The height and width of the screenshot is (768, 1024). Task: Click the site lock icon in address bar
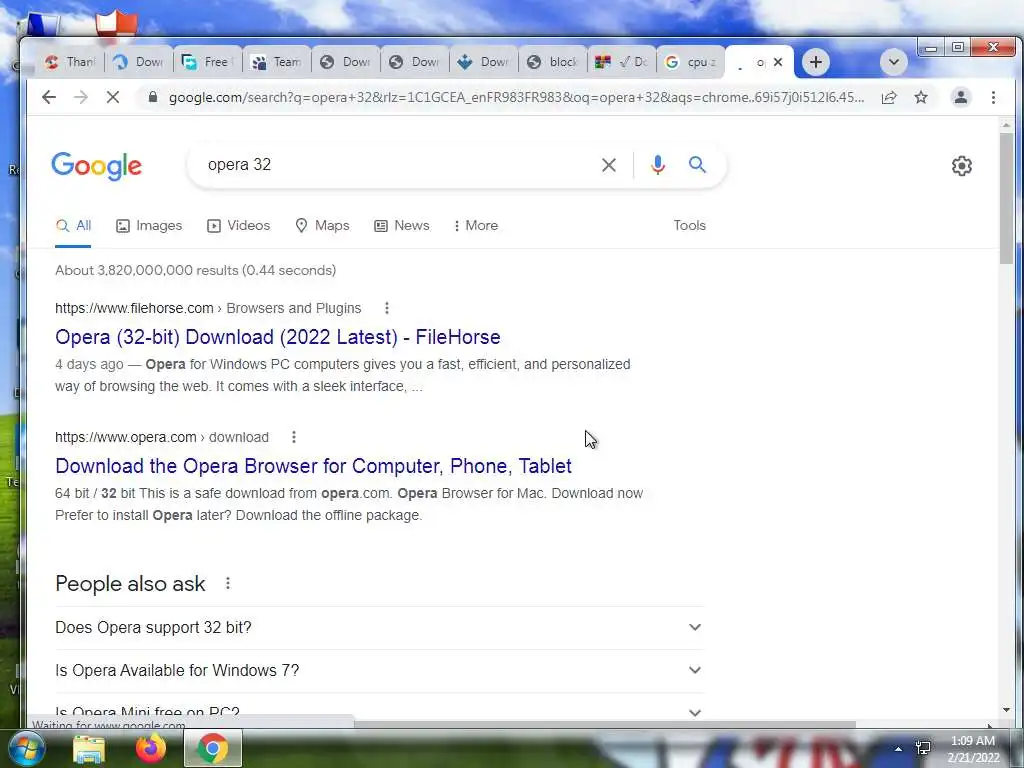click(153, 97)
